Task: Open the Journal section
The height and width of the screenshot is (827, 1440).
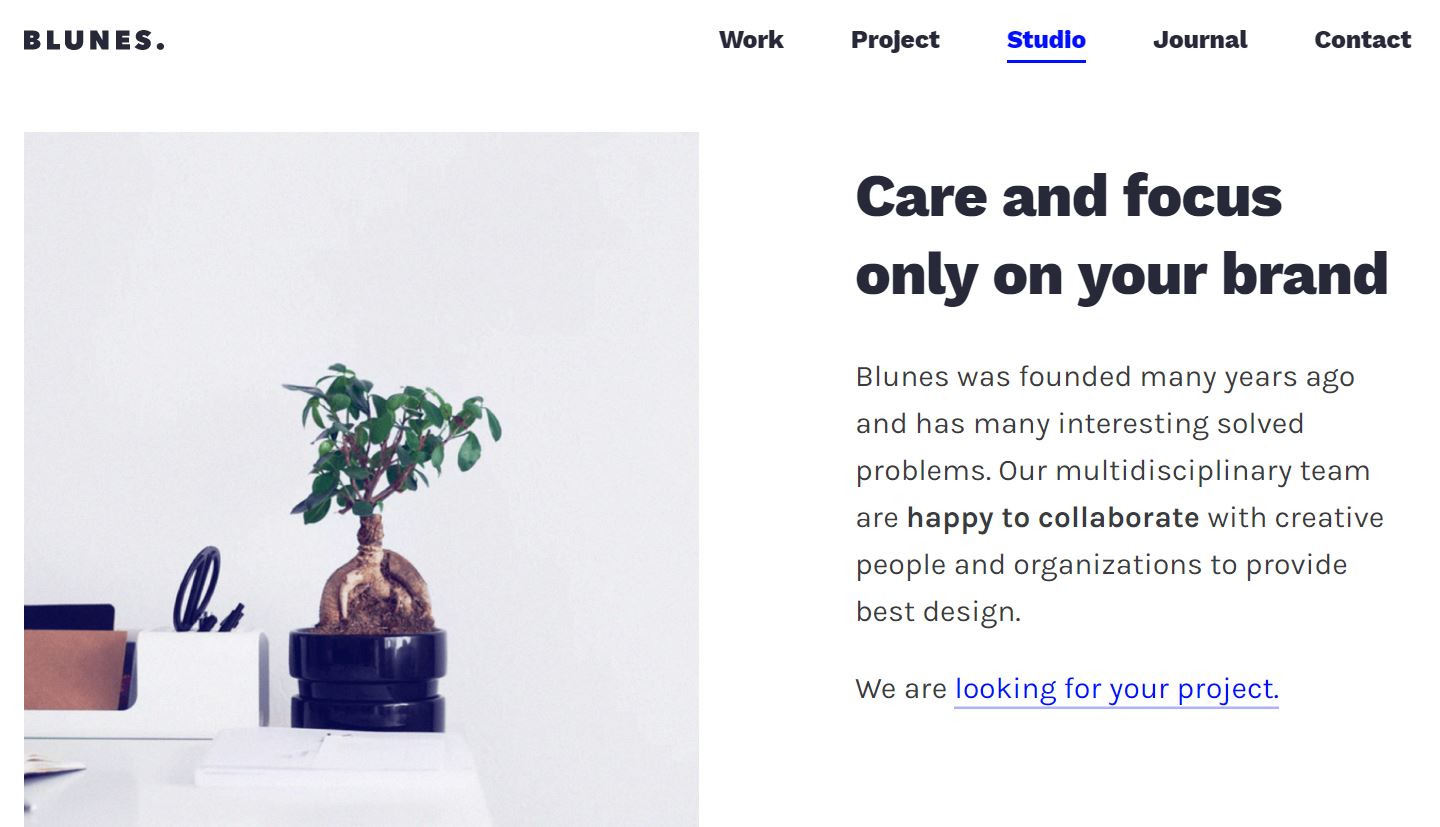Action: tap(1200, 40)
